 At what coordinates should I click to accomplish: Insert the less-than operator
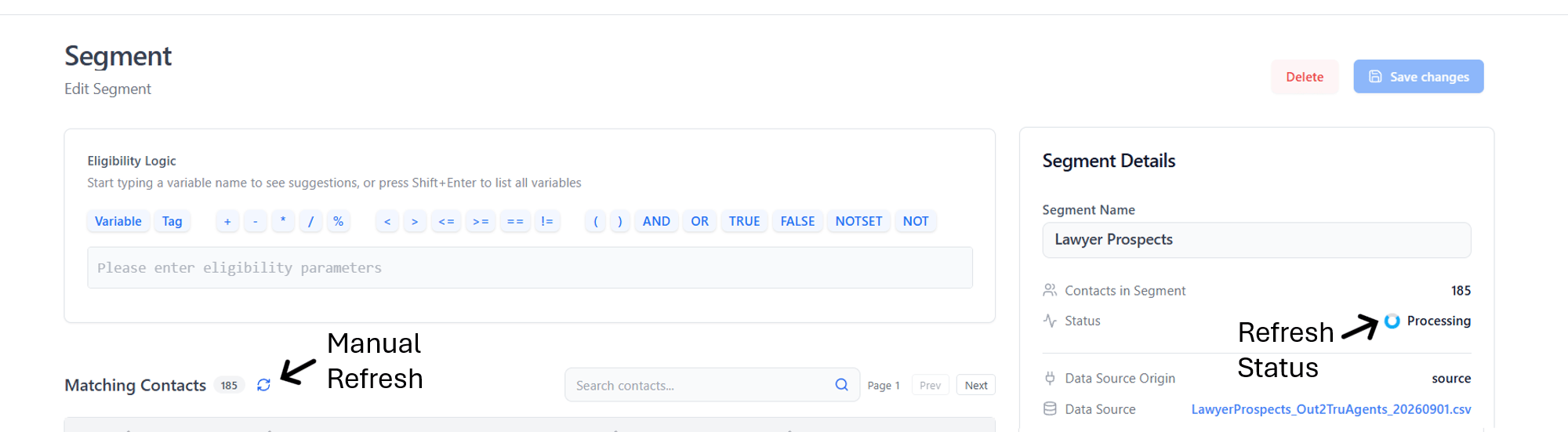pos(387,221)
